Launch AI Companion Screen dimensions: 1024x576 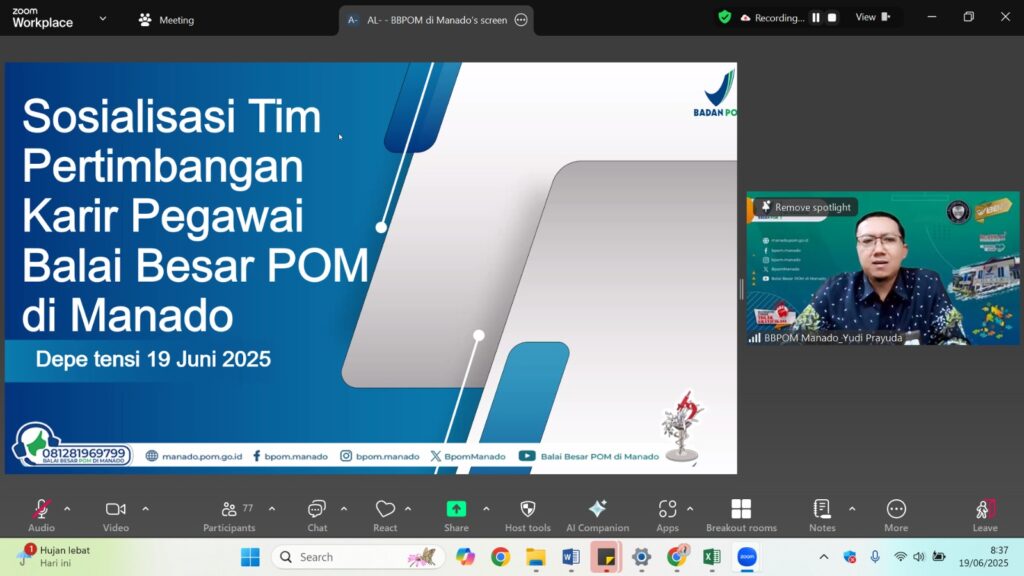click(x=598, y=515)
